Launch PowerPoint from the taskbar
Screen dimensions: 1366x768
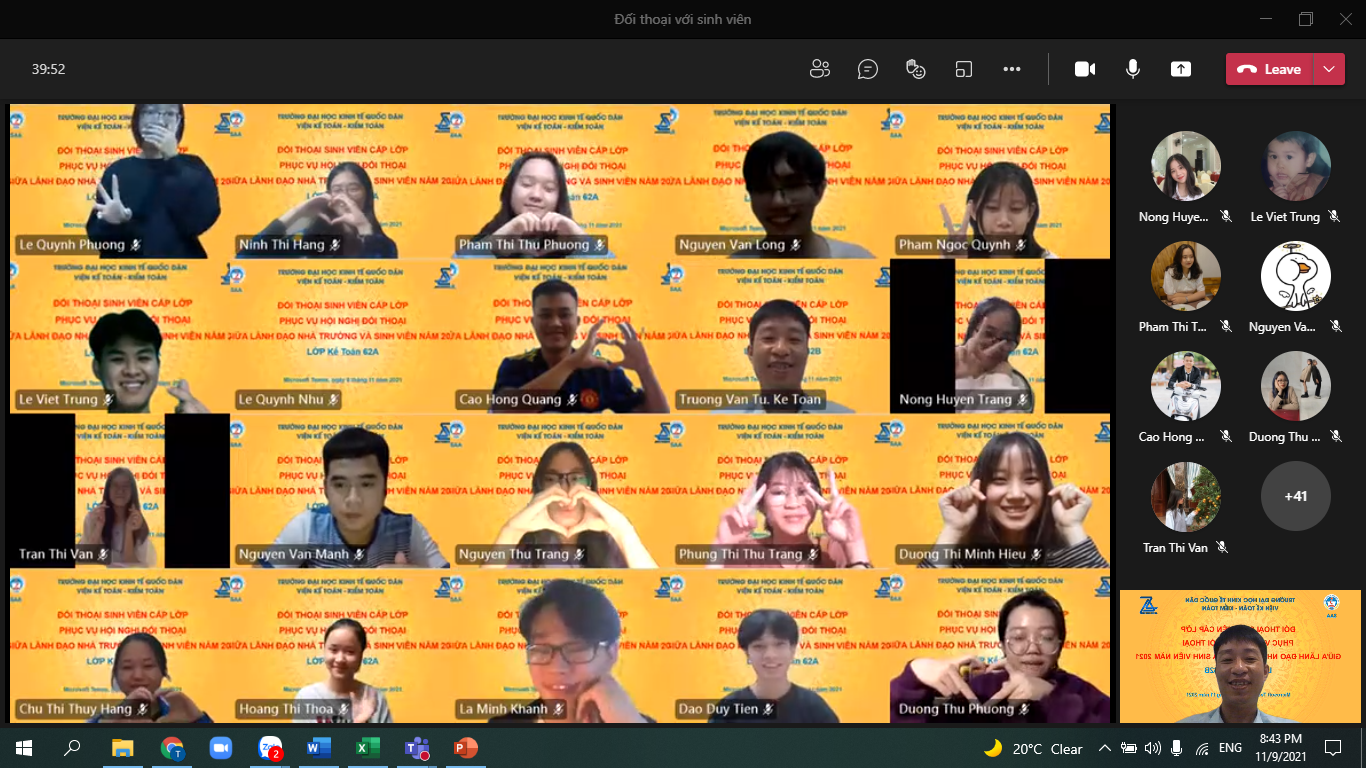tap(465, 747)
